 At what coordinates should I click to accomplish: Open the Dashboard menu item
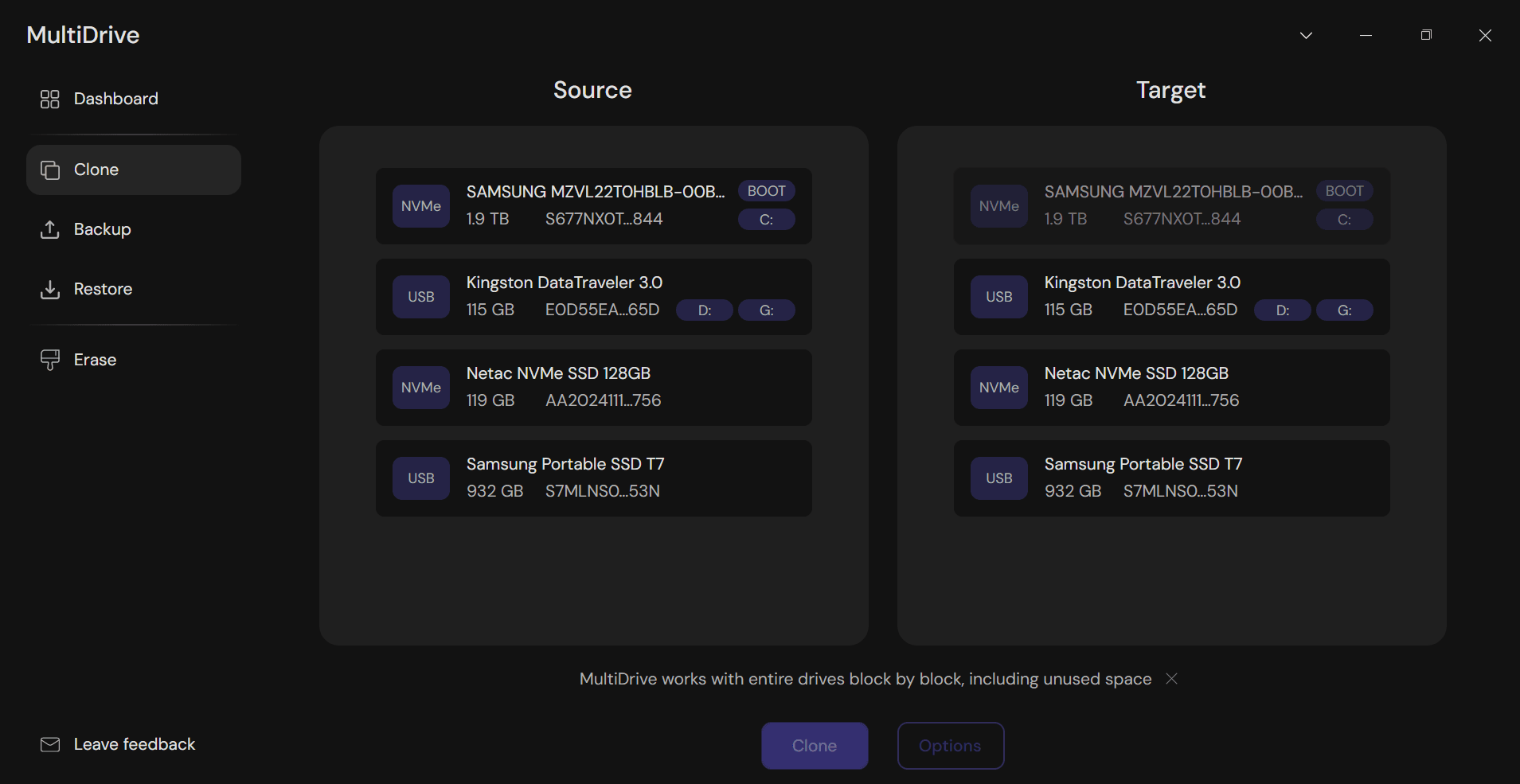click(134, 99)
